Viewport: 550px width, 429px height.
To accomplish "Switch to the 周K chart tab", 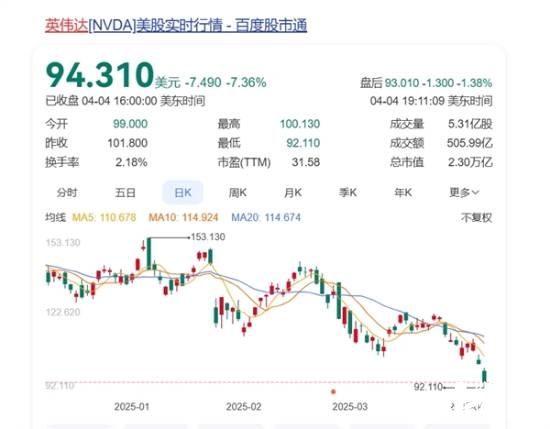I will click(237, 193).
